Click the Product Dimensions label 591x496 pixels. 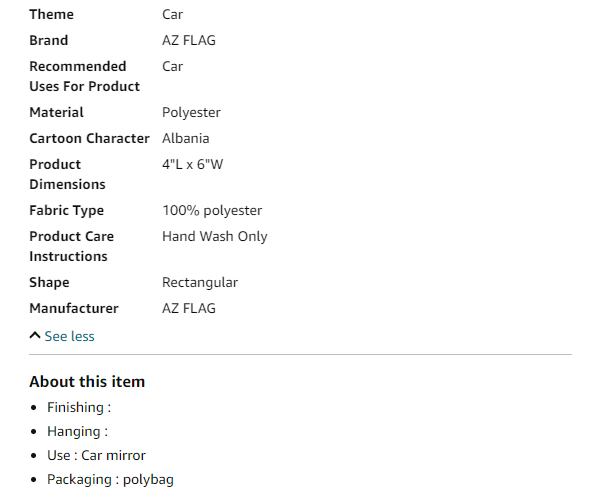click(x=67, y=174)
